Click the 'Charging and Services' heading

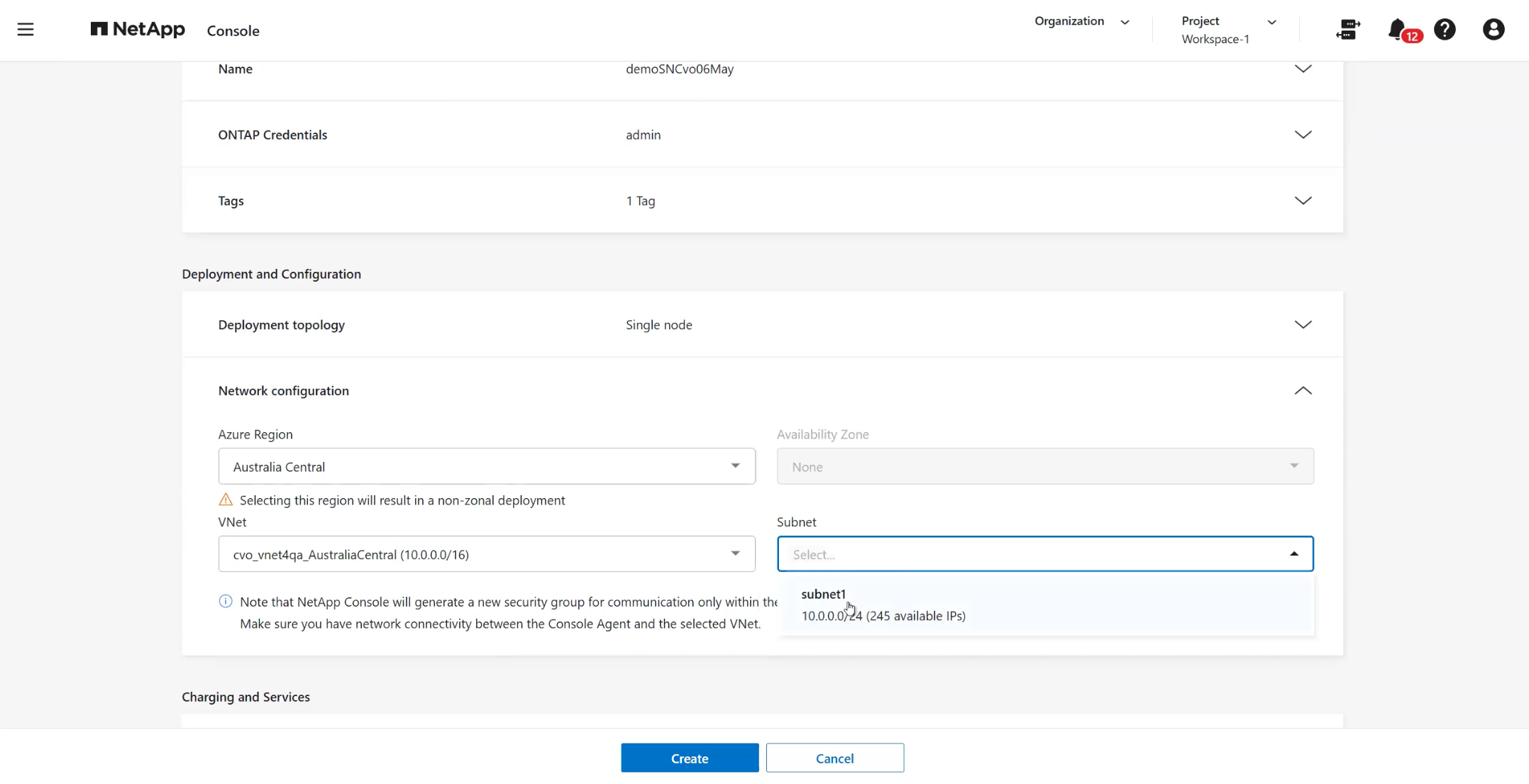coord(245,697)
